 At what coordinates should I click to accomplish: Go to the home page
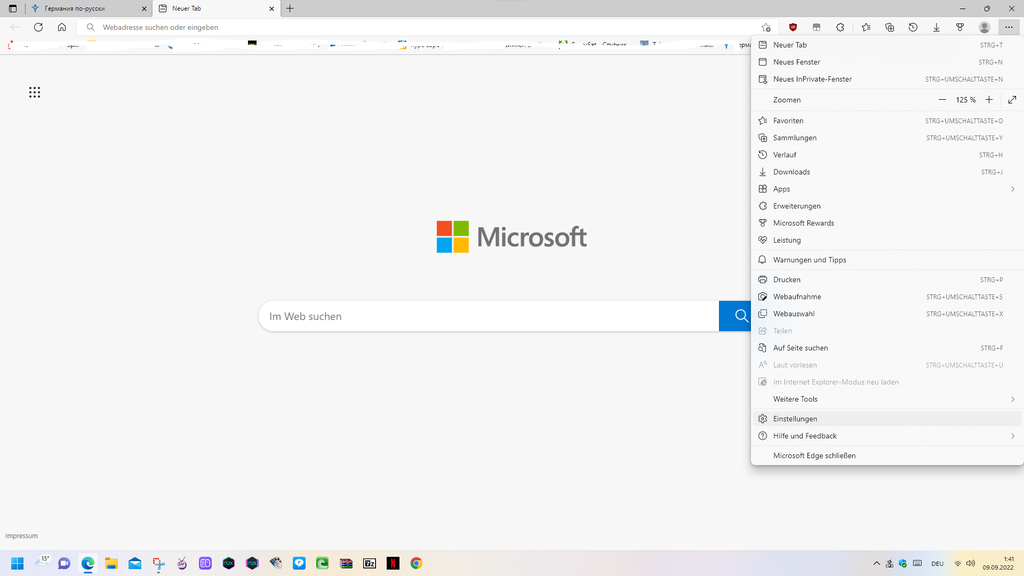coord(62,27)
